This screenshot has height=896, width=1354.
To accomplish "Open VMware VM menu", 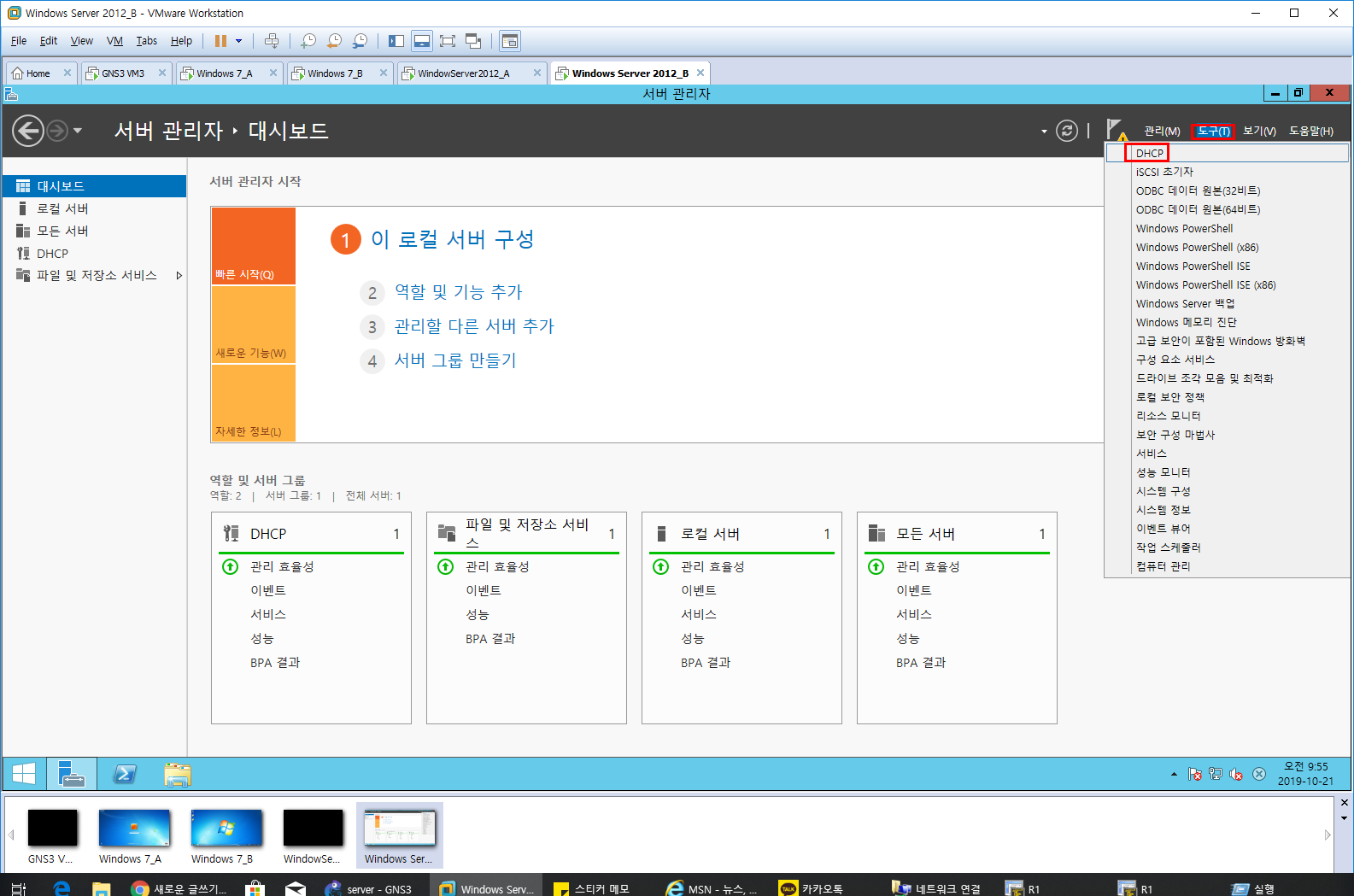I will pos(114,41).
